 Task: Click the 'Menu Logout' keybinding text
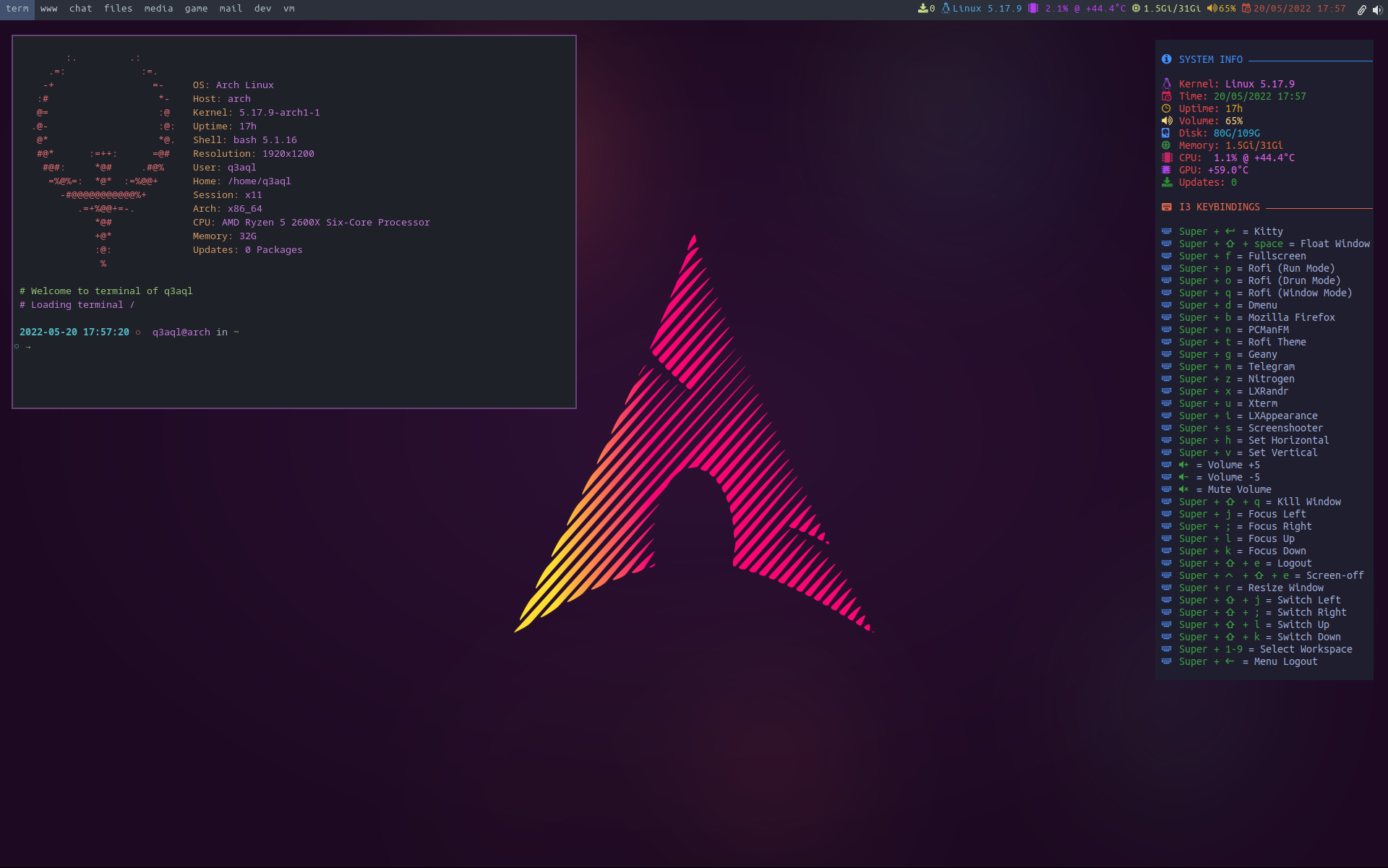coord(1285,661)
